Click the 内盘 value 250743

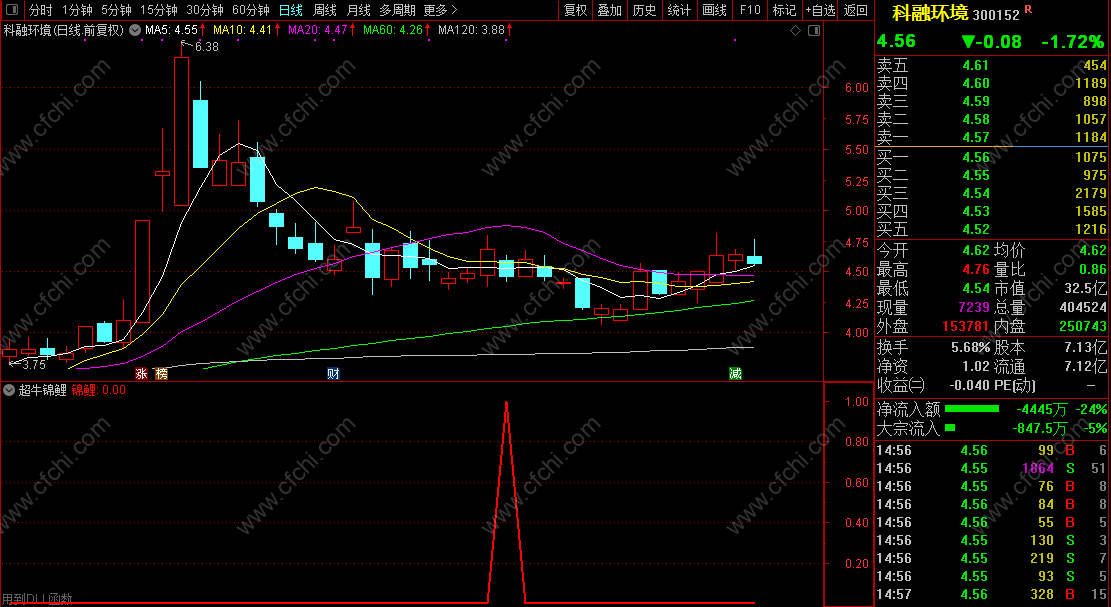(x=1083, y=326)
